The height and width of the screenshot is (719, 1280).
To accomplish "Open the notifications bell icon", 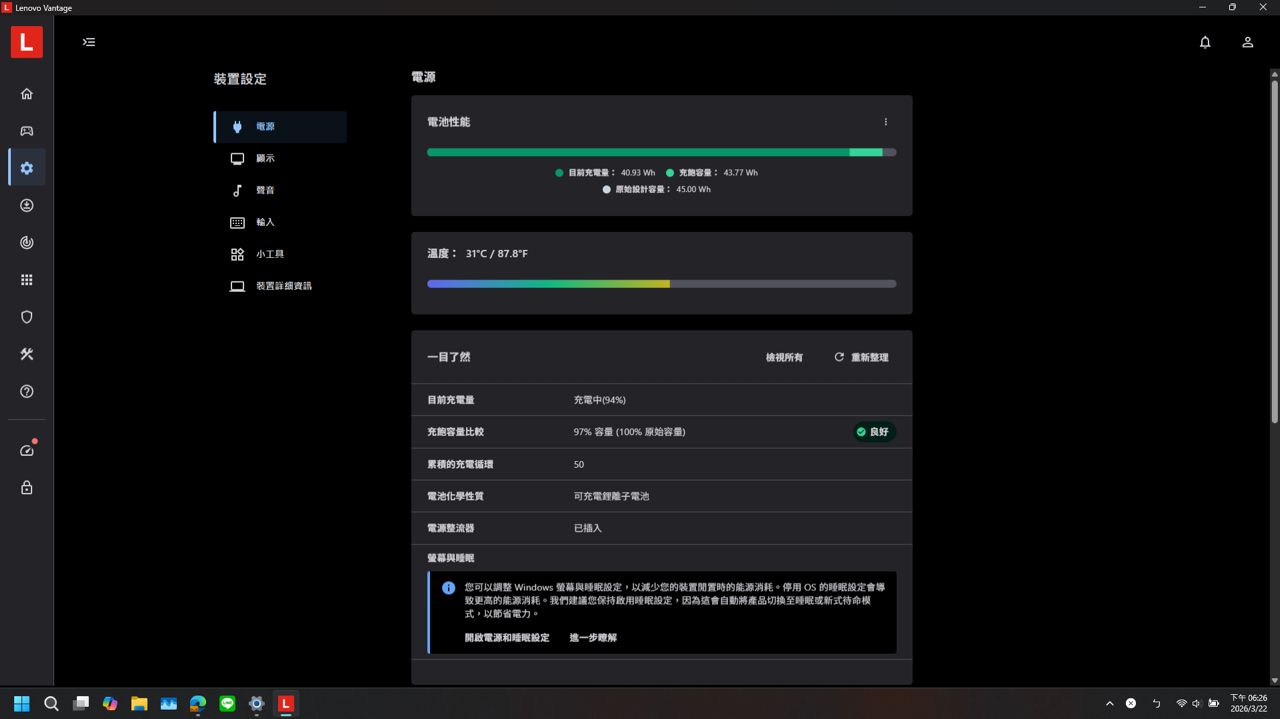I will [1205, 42].
